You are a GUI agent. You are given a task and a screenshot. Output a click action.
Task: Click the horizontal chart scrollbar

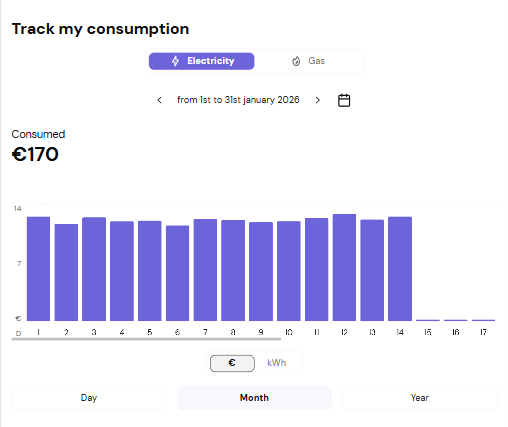[x=146, y=339]
